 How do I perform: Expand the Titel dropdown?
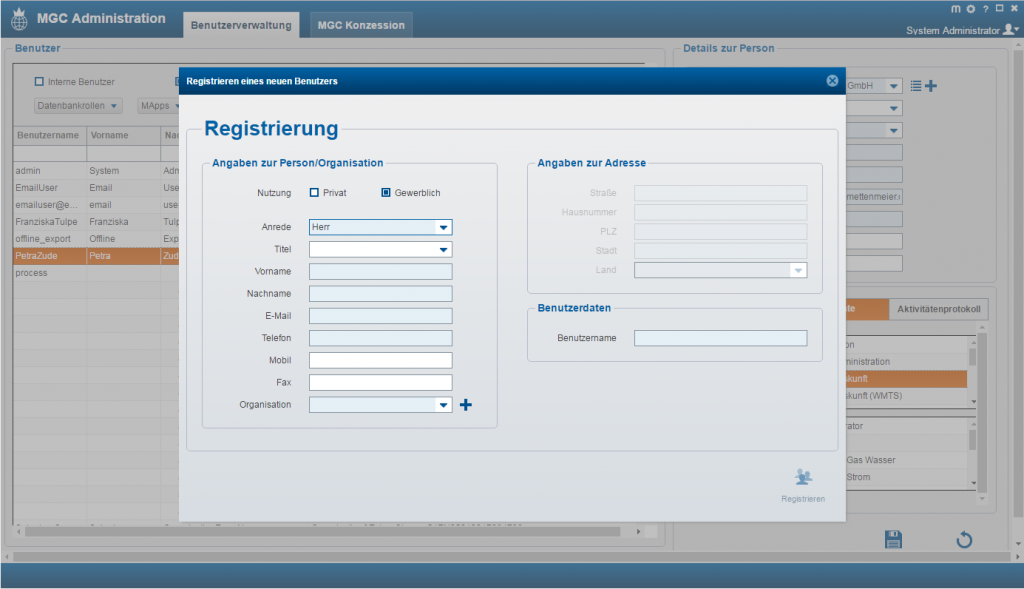(x=444, y=250)
